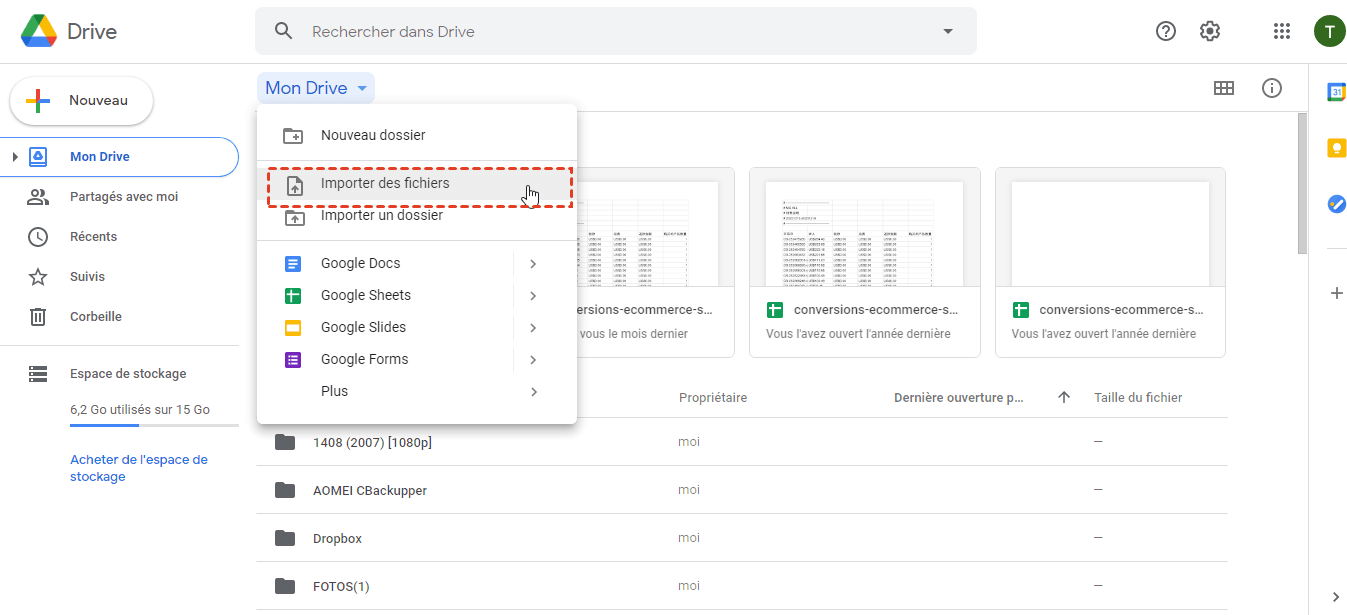Screen dimensions: 1347x615
Task: Expand Google Docs submenu arrow
Action: pyautogui.click(x=533, y=264)
